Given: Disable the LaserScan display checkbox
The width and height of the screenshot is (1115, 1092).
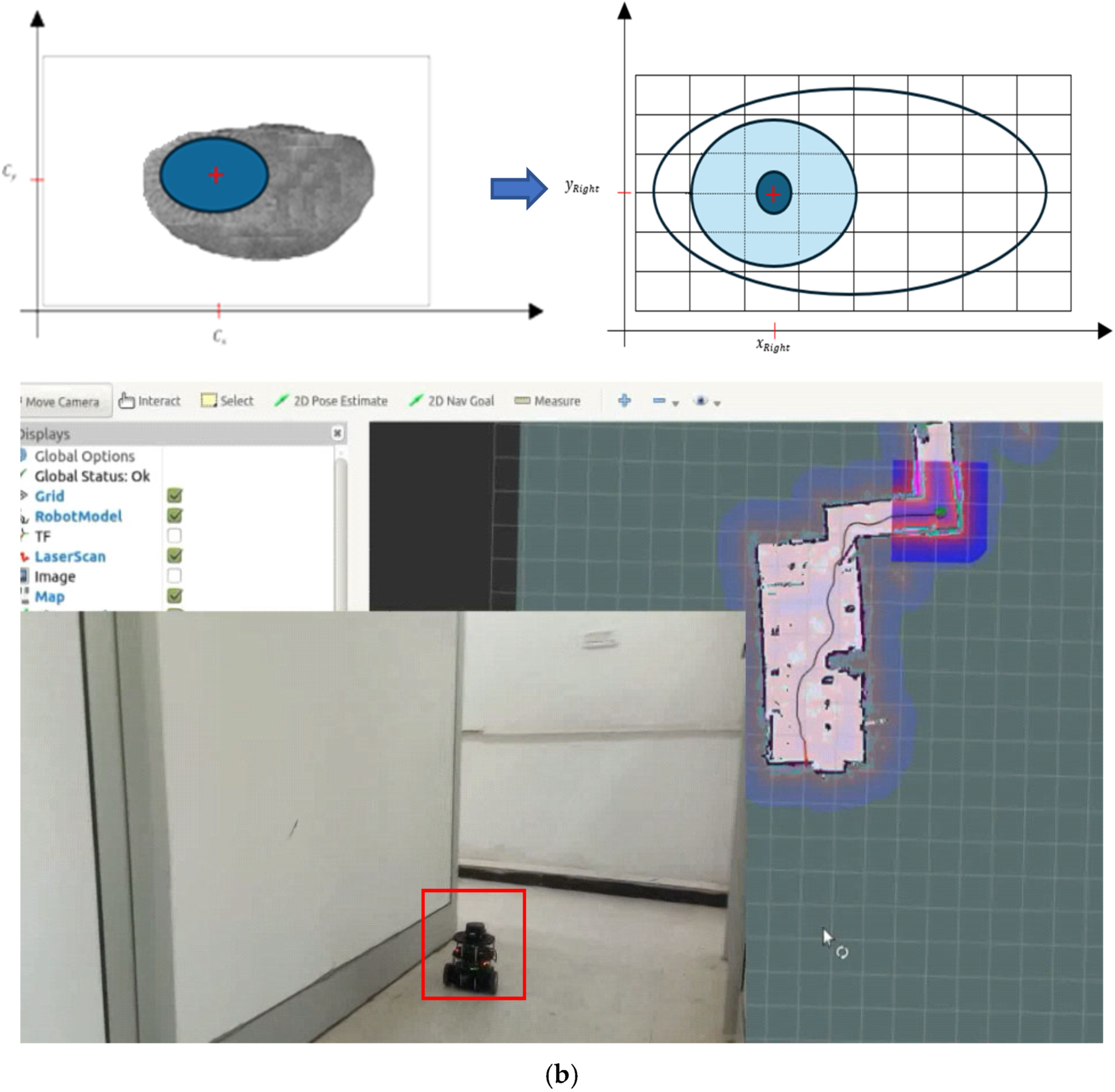Looking at the screenshot, I should coord(175,556).
